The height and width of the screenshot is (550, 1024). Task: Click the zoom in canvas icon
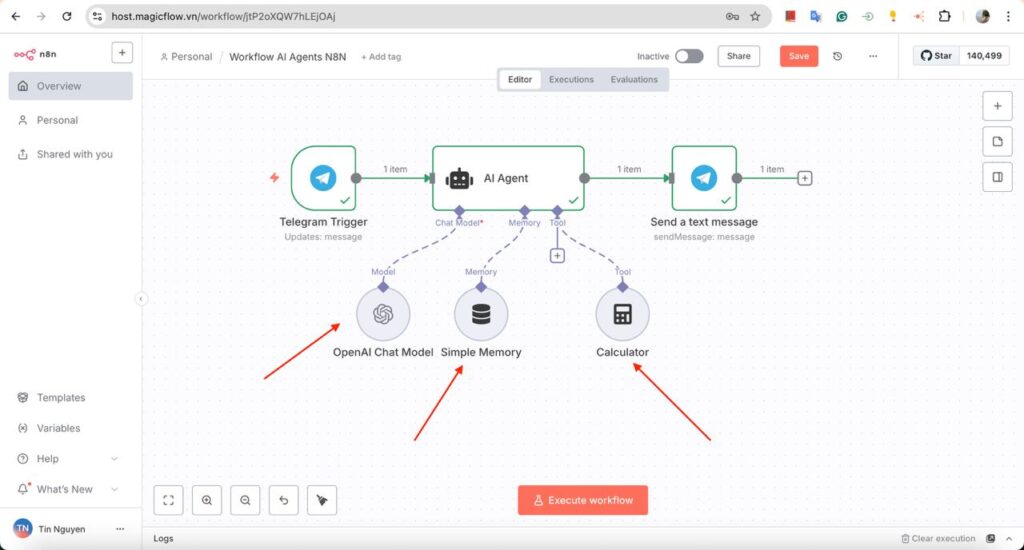(207, 500)
